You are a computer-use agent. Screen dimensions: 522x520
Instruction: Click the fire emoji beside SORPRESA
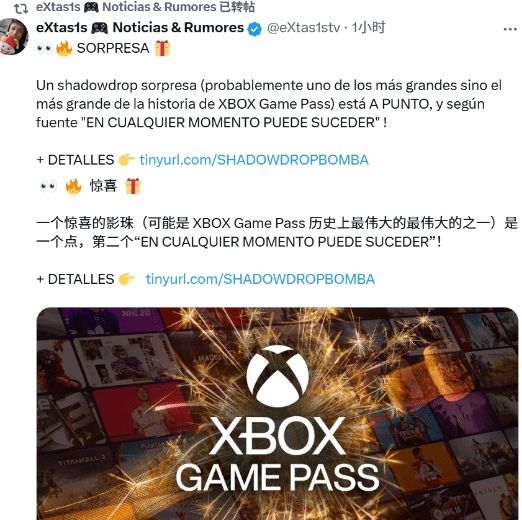pyautogui.click(x=64, y=49)
